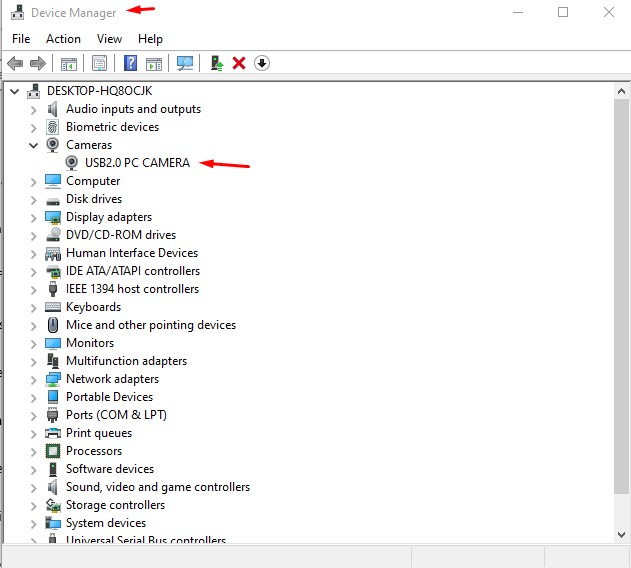Image resolution: width=631 pixels, height=568 pixels.
Task: Collapse the DESKTOP-HQ8OCJK root node
Action: click(14, 91)
